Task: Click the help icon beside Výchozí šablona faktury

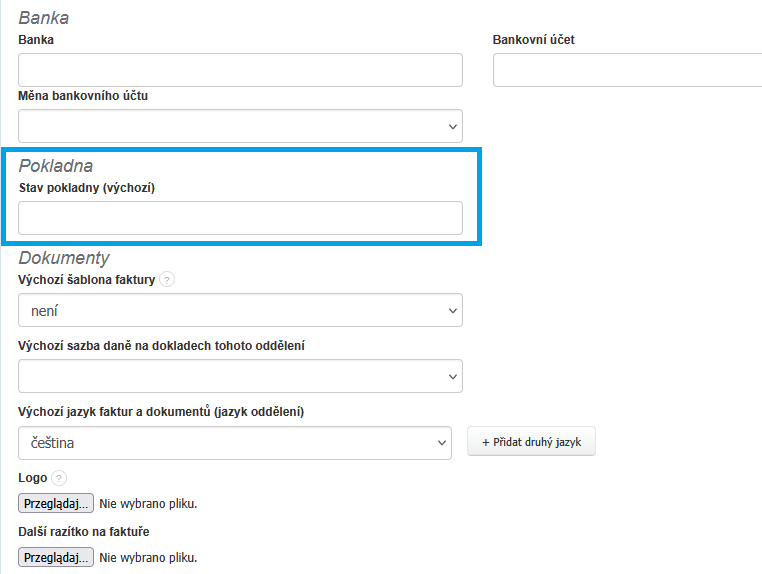Action: click(167, 280)
